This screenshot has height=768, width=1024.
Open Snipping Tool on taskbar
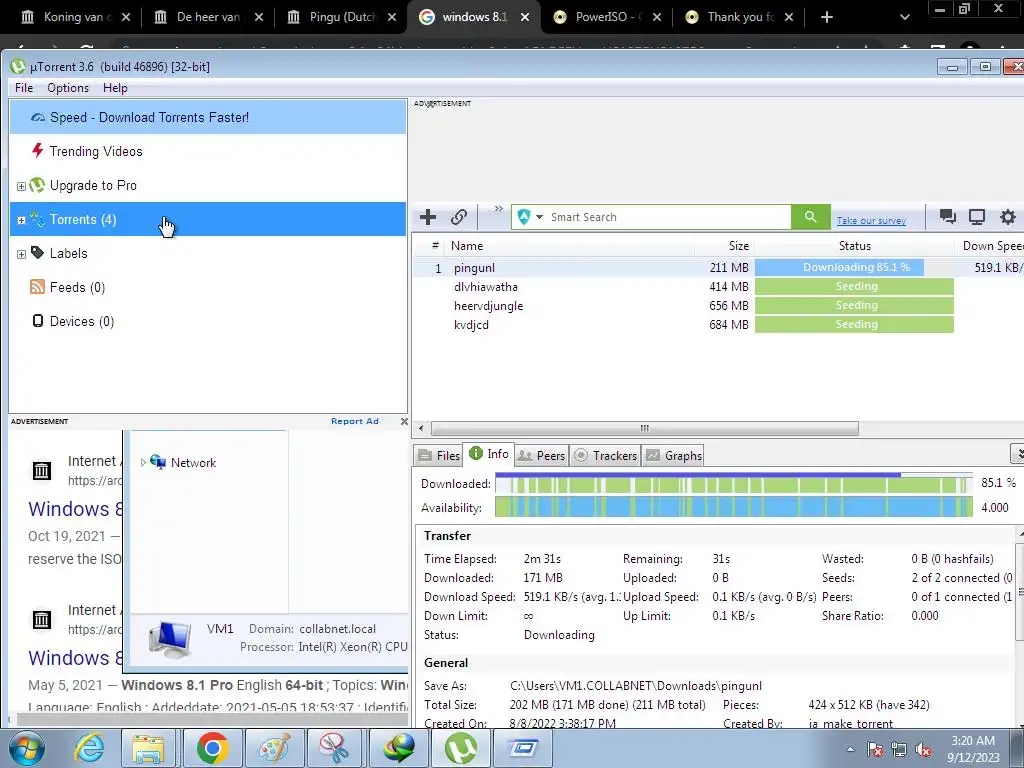click(x=334, y=748)
